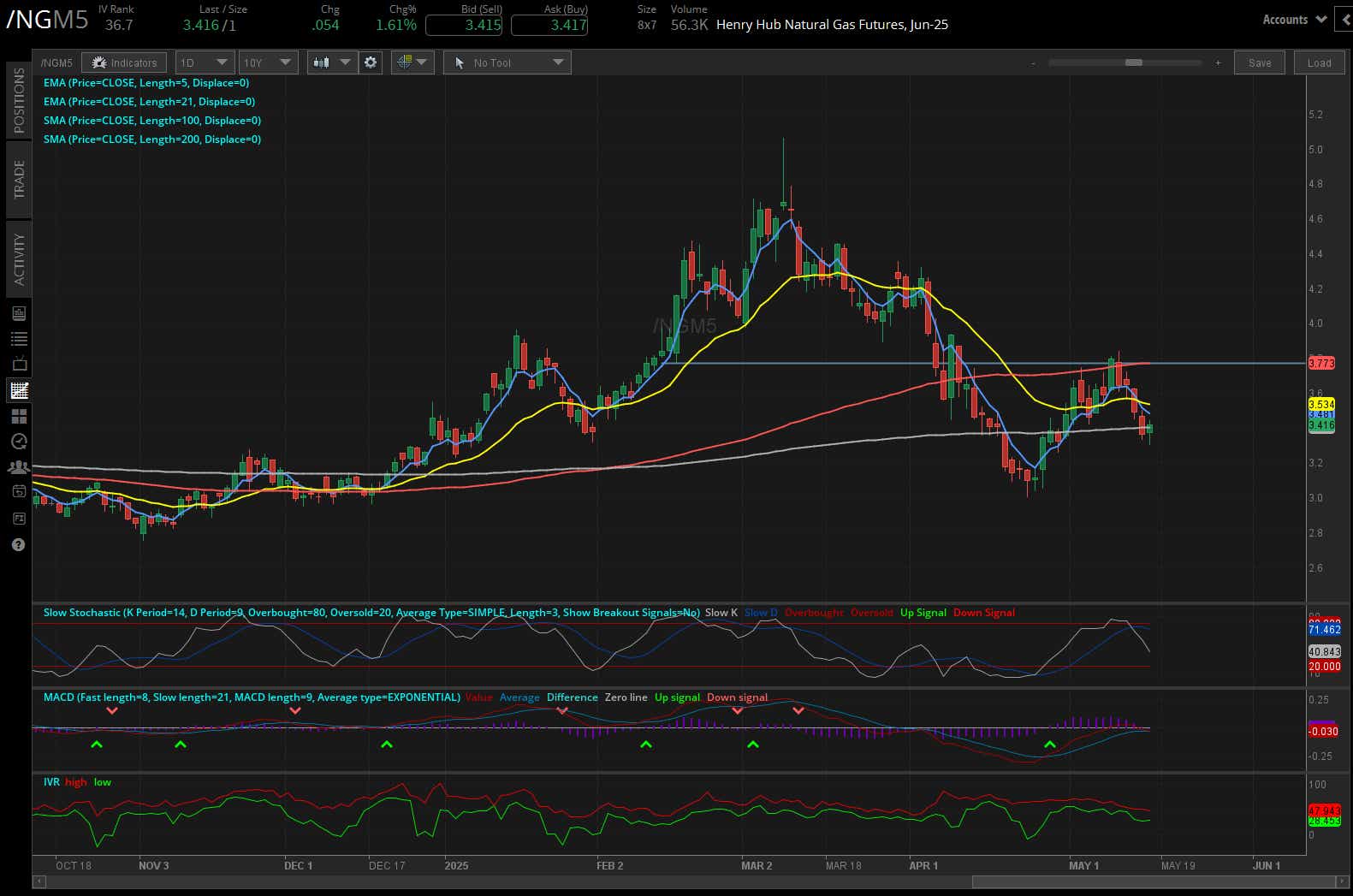Click the /NGM5 symbol label in toolbar
Image resolution: width=1353 pixels, height=896 pixels.
click(x=56, y=62)
